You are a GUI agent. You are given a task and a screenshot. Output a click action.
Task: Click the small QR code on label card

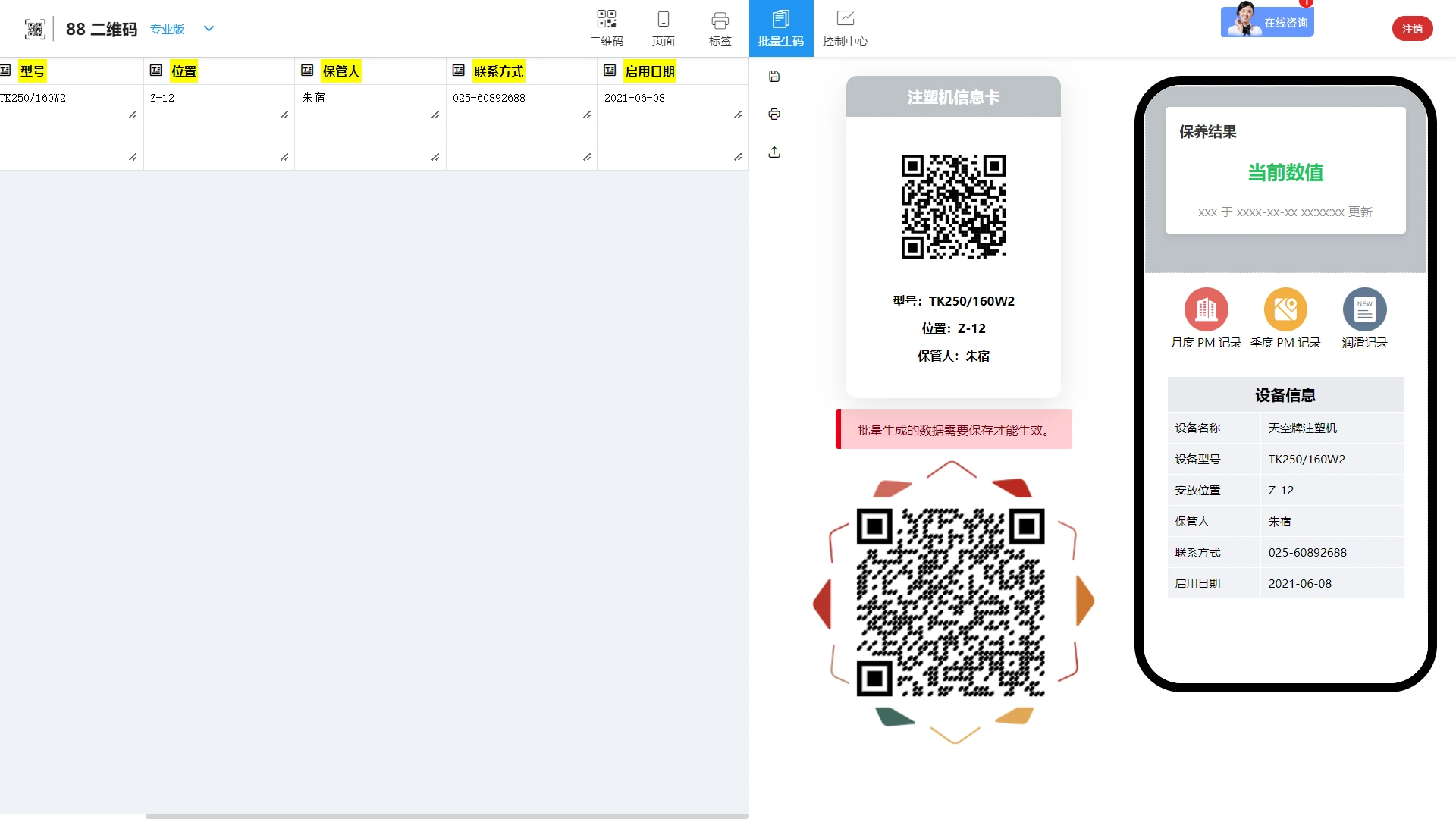click(953, 206)
